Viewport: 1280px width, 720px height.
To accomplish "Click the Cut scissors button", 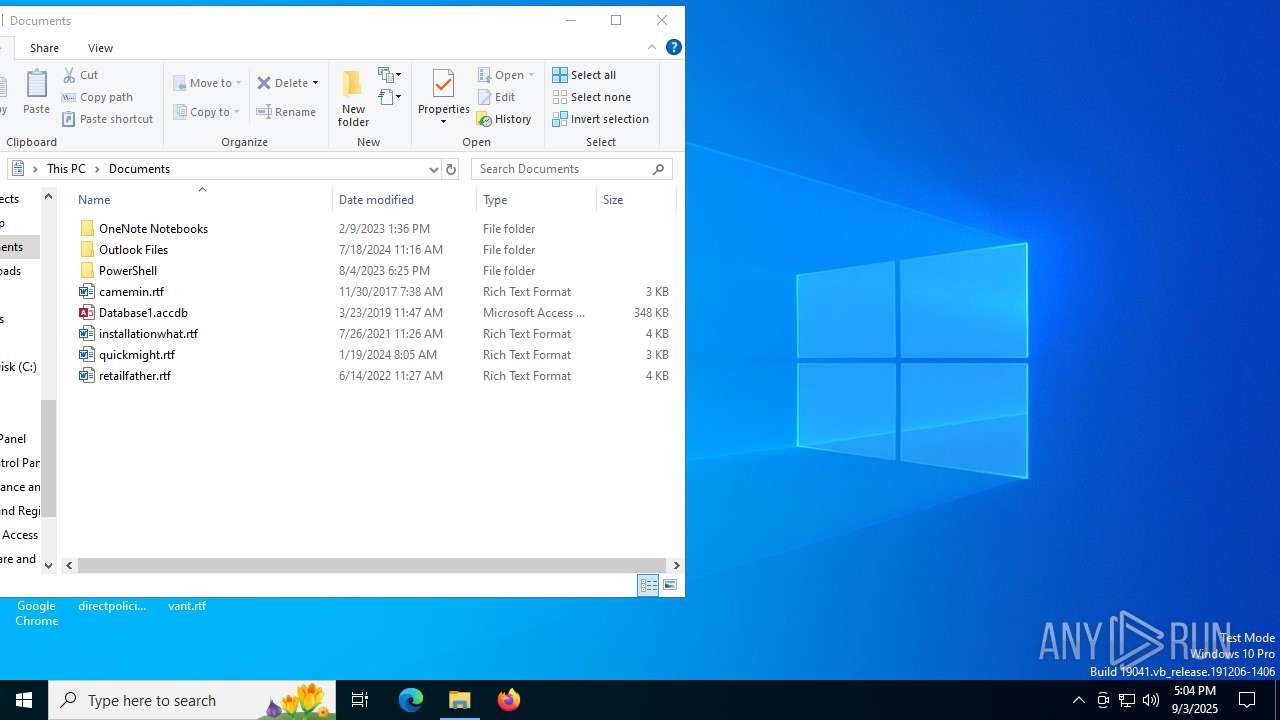I will click(80, 75).
